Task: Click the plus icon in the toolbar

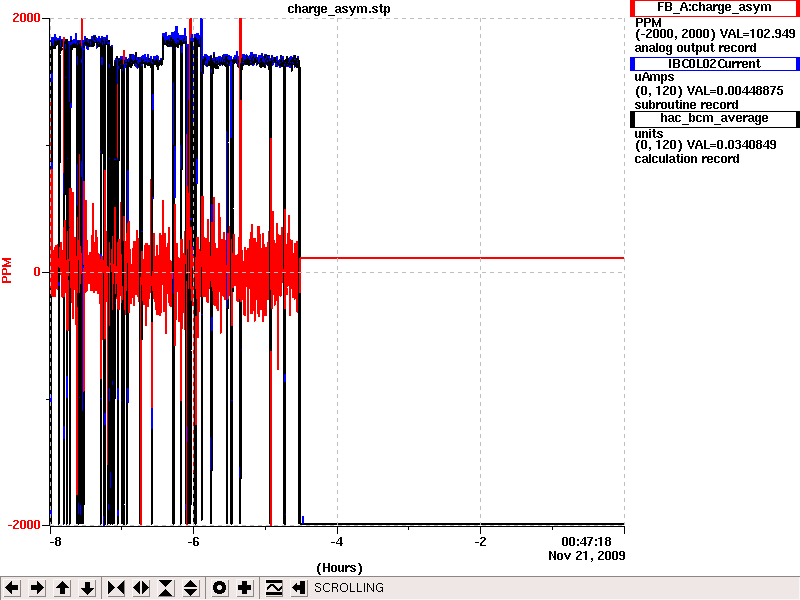Action: (x=245, y=588)
